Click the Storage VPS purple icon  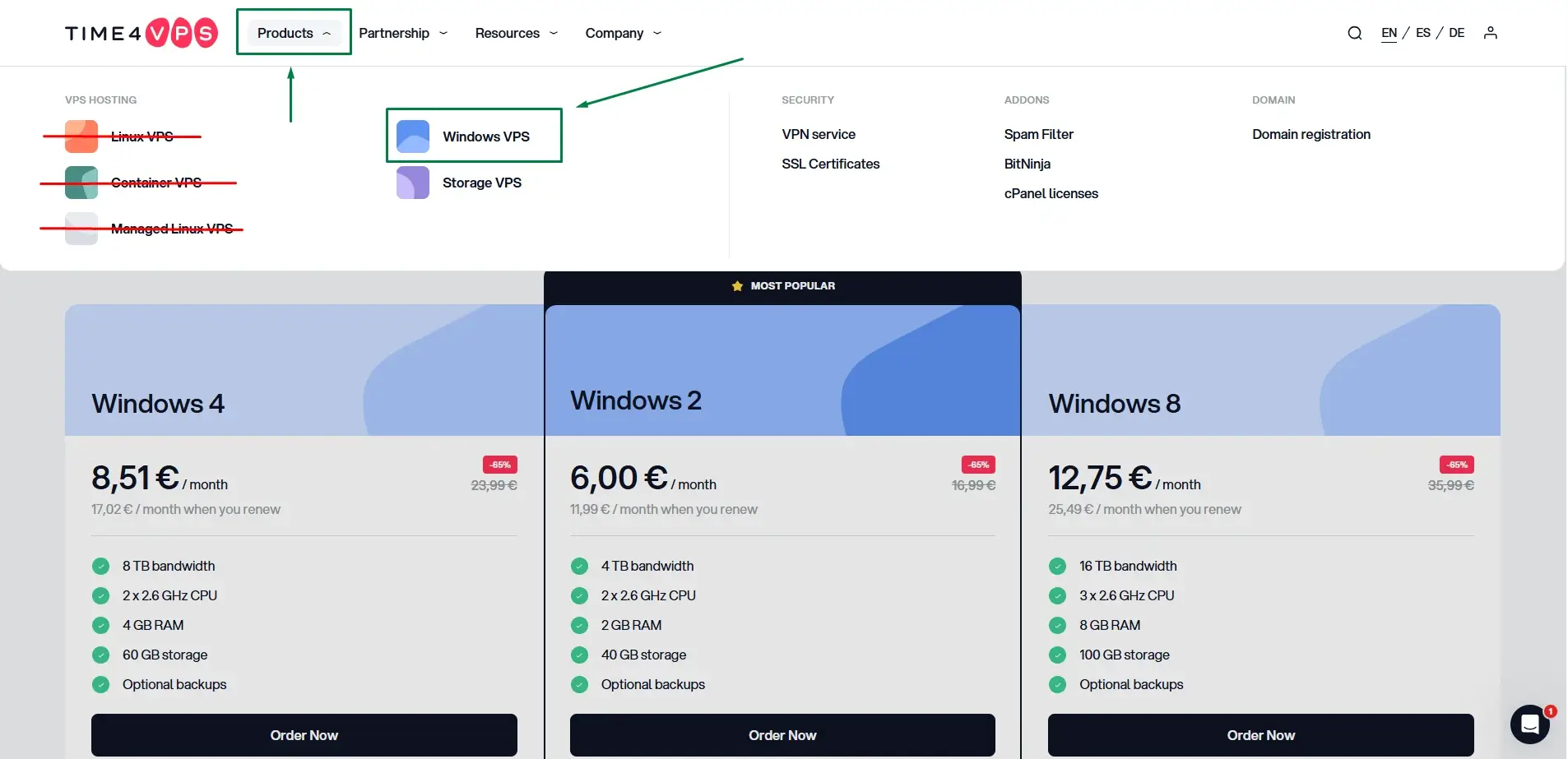[413, 183]
